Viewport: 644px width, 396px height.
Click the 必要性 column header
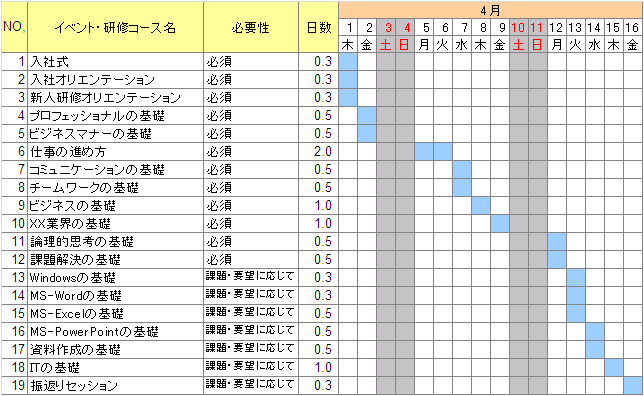251,27
